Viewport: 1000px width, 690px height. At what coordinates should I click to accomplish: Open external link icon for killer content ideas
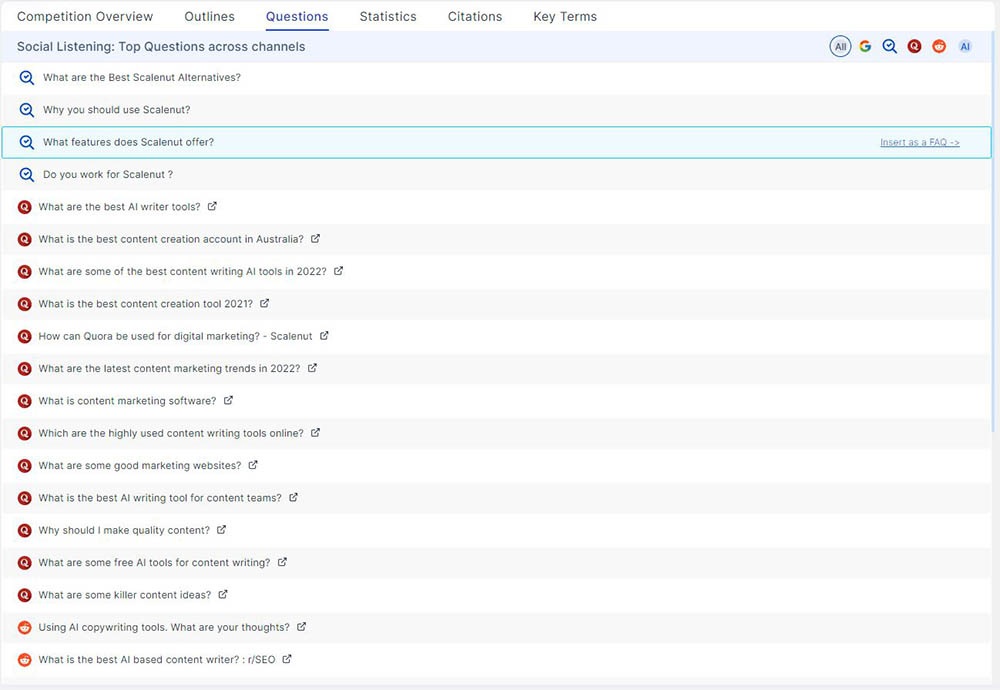(223, 594)
